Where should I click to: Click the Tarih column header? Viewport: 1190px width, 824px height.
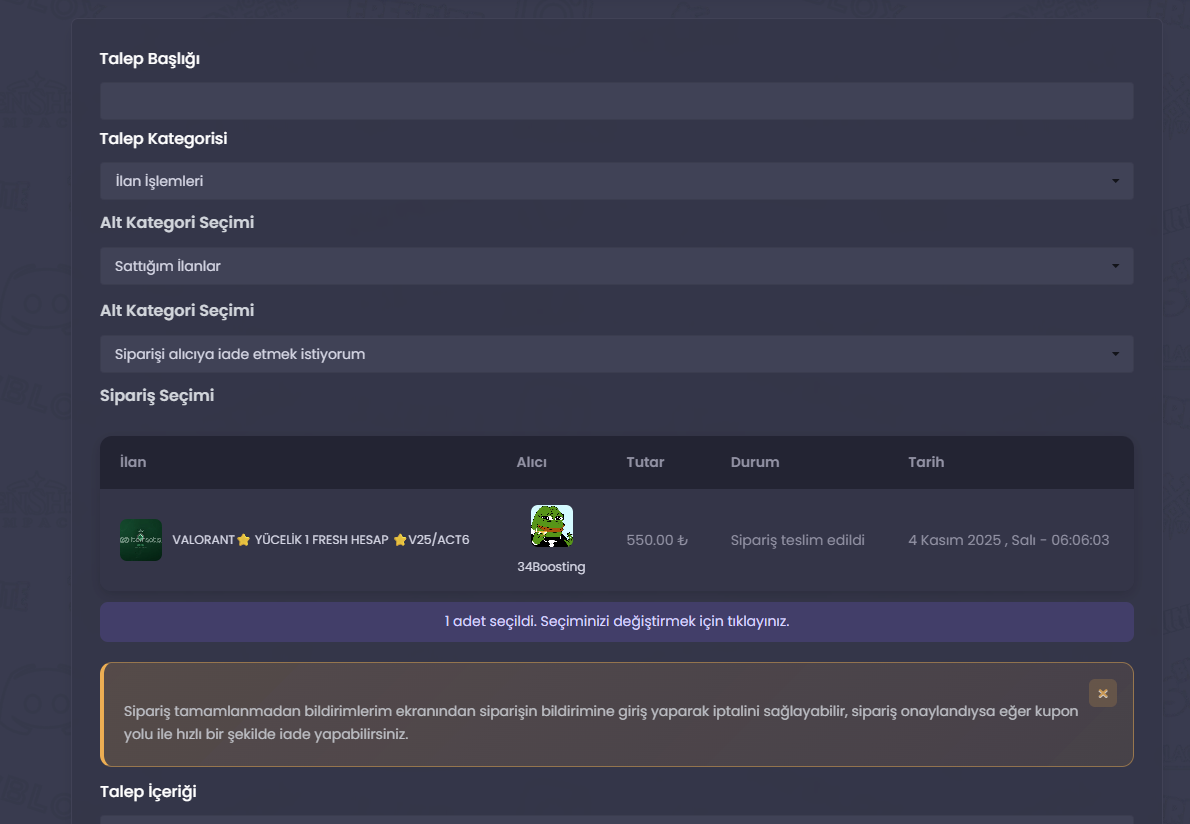tap(926, 462)
